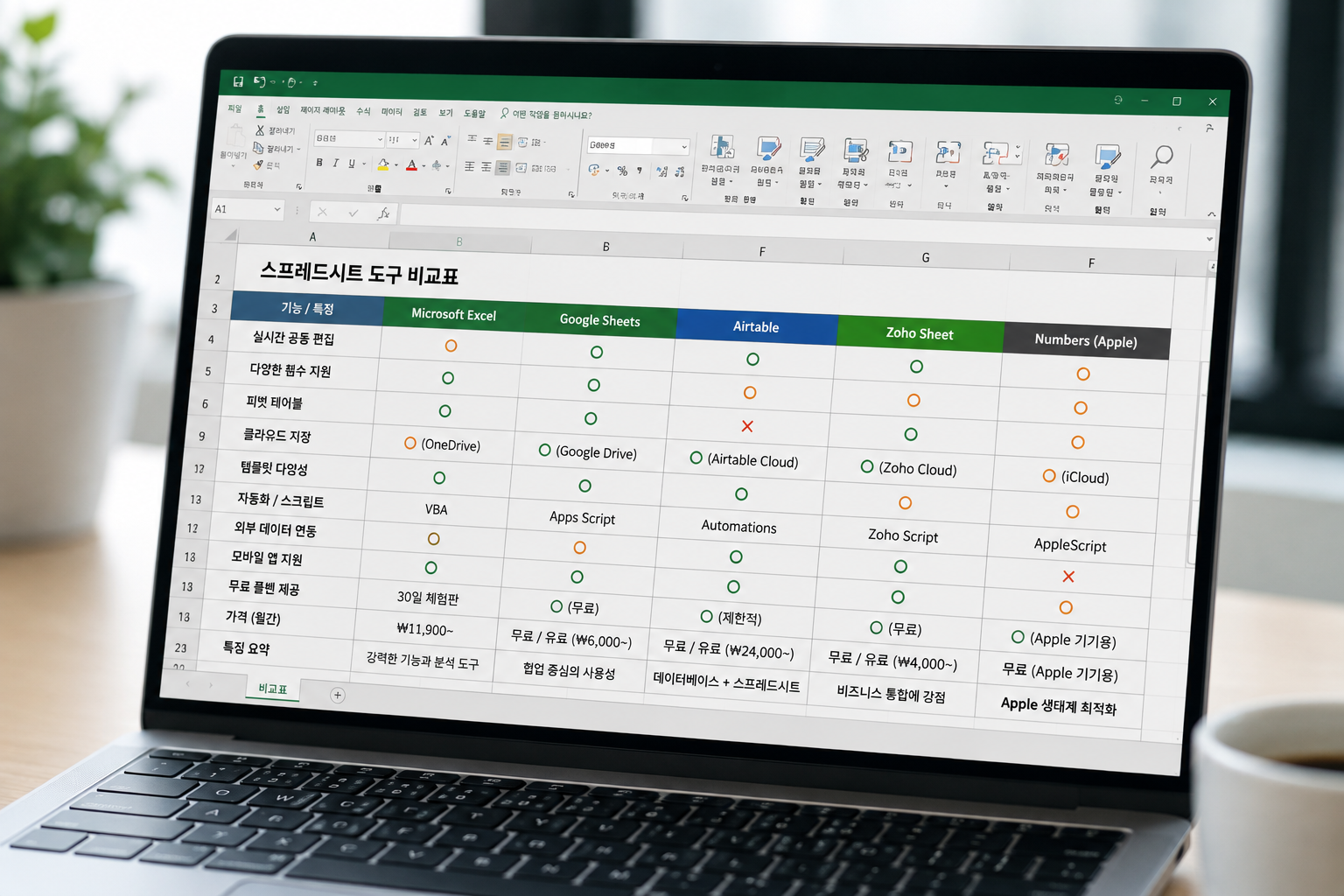1344x896 pixels.
Task: Switch to the 수식 (Formulas) ribbon tab
Action: [x=363, y=111]
